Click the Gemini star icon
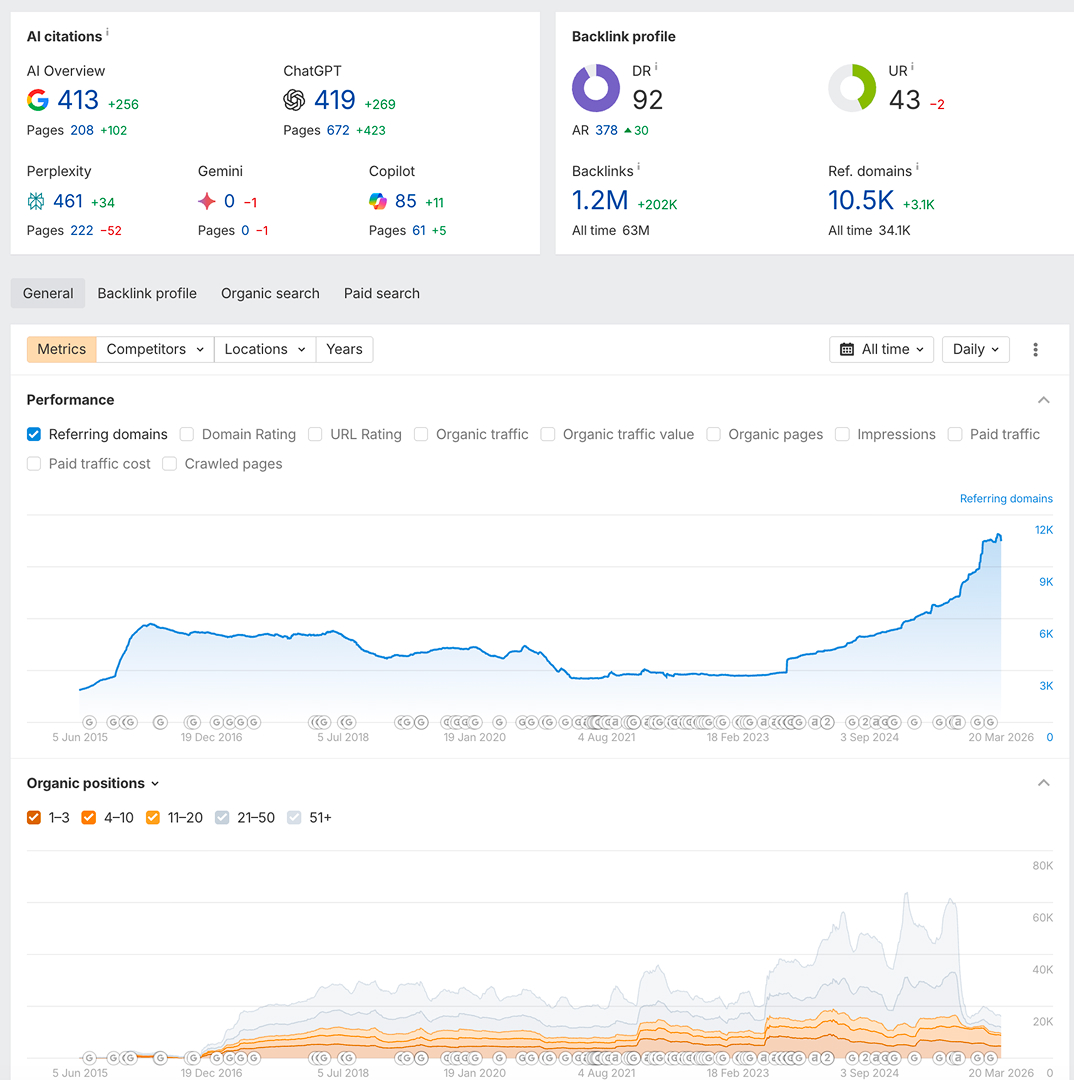 207,201
